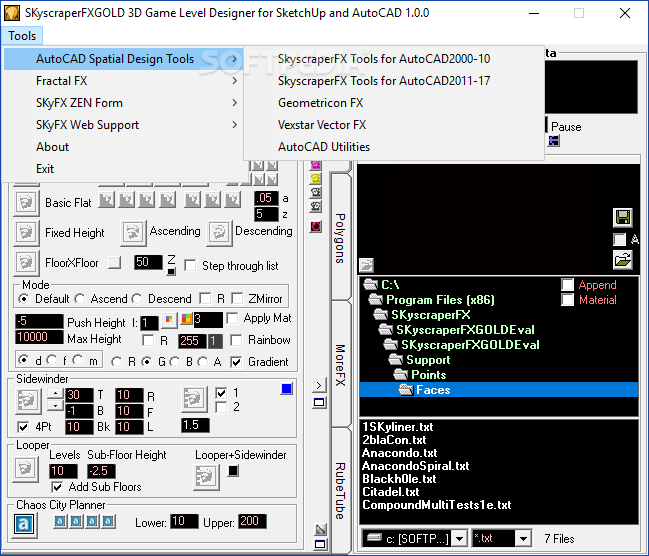
Task: Toggle the 4Pt checkbox
Action: coord(23,426)
